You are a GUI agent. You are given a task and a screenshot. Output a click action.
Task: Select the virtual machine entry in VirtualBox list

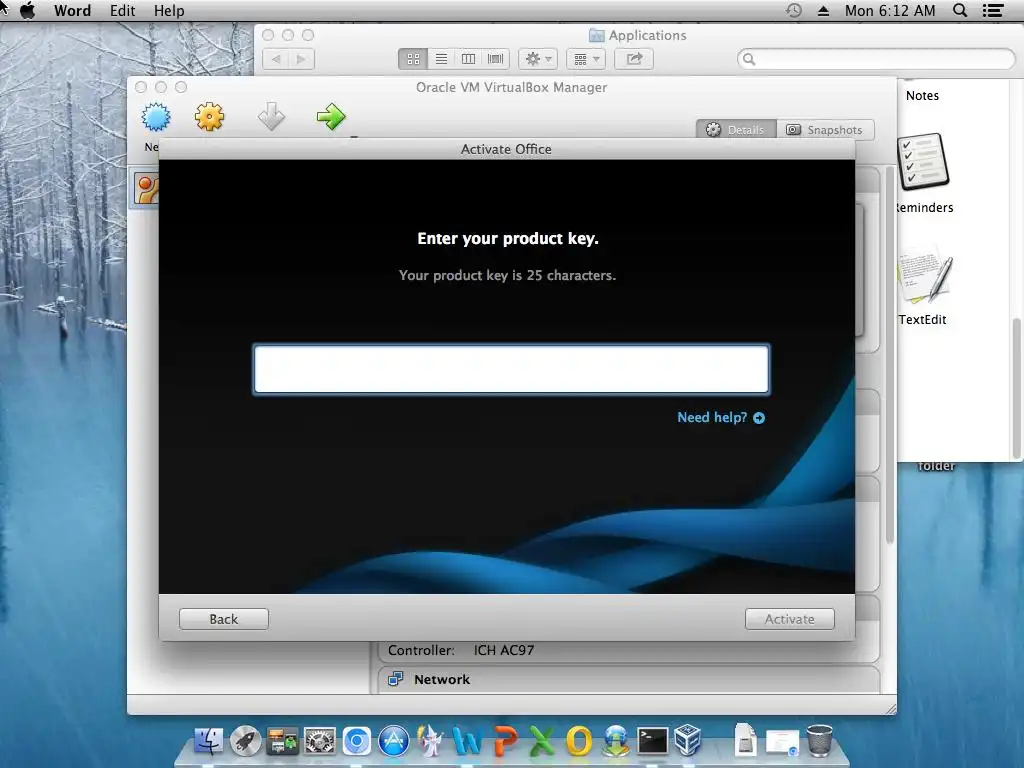(x=146, y=189)
